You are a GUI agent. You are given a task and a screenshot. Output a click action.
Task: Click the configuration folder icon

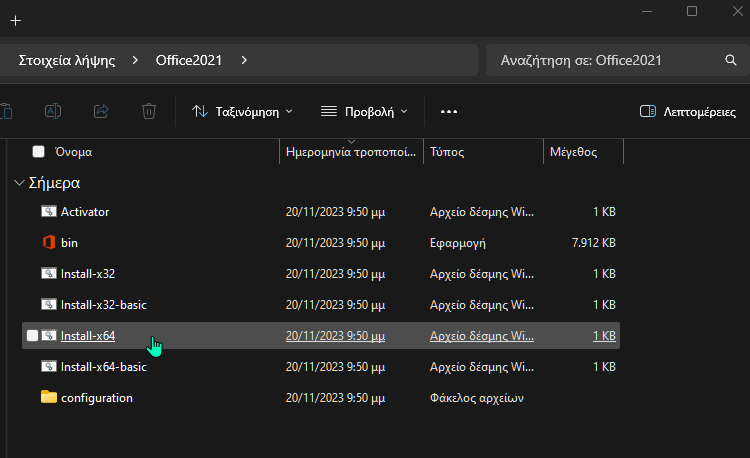pyautogui.click(x=49, y=397)
